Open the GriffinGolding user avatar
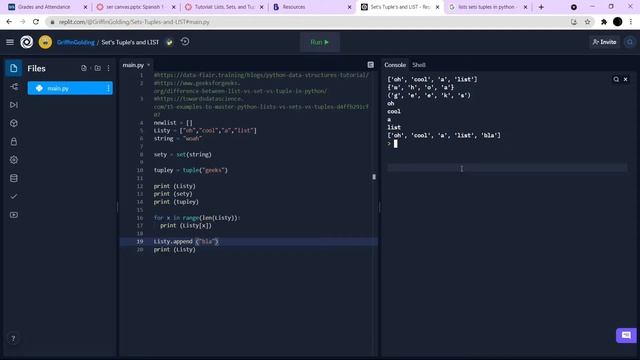 (45, 42)
